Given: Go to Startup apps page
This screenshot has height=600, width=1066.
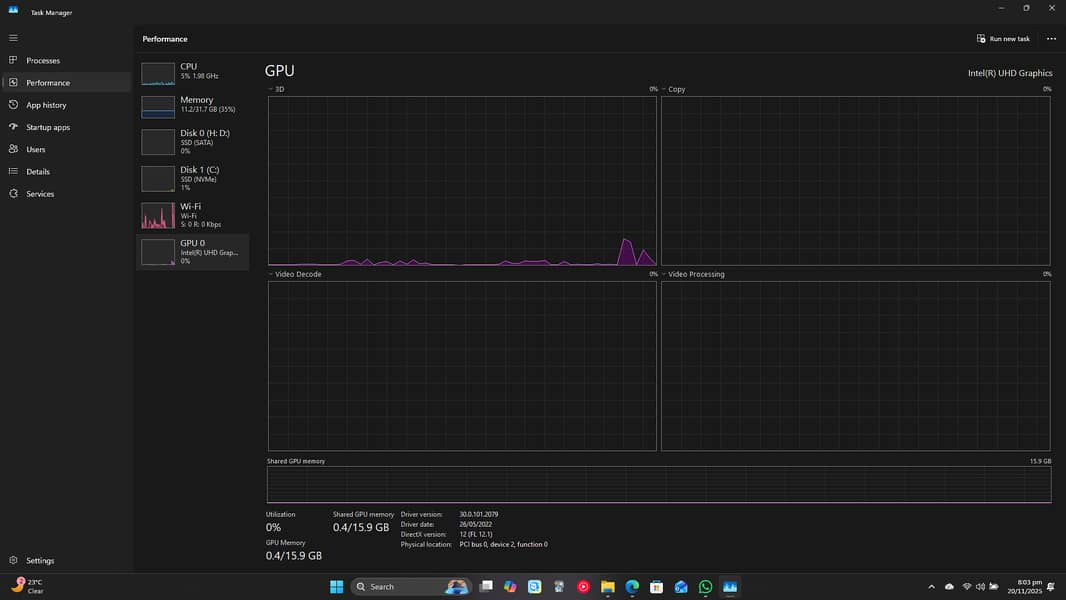Looking at the screenshot, I should coord(48,127).
